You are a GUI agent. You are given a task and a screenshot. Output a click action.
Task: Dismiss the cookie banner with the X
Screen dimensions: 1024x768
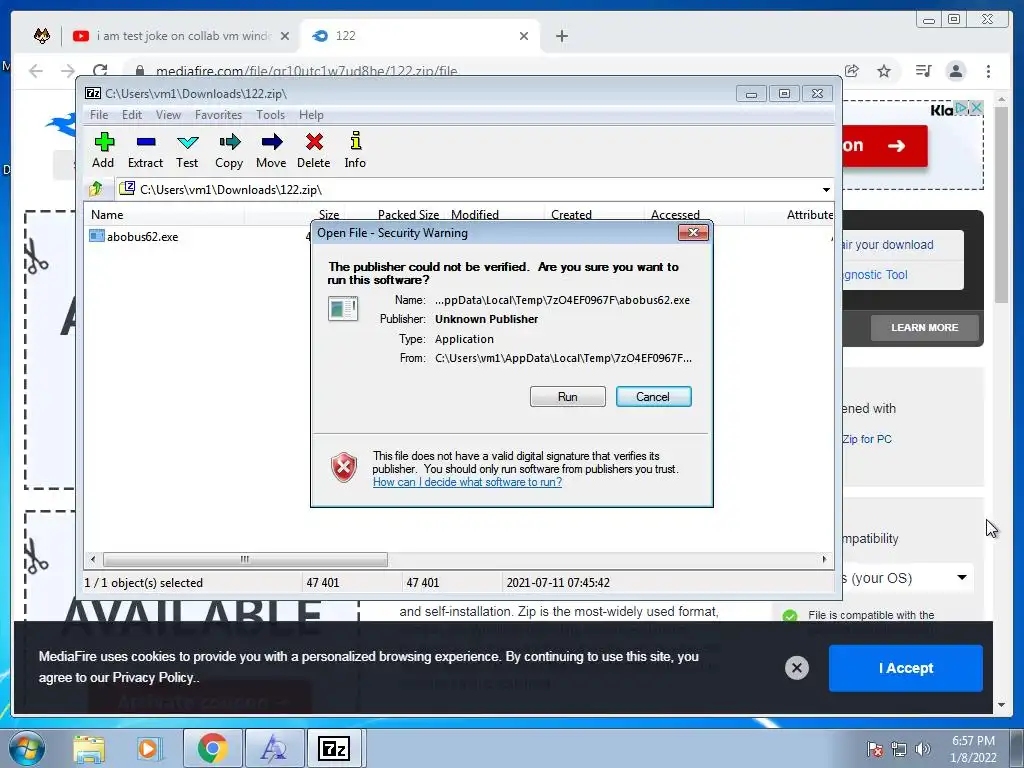click(x=797, y=667)
